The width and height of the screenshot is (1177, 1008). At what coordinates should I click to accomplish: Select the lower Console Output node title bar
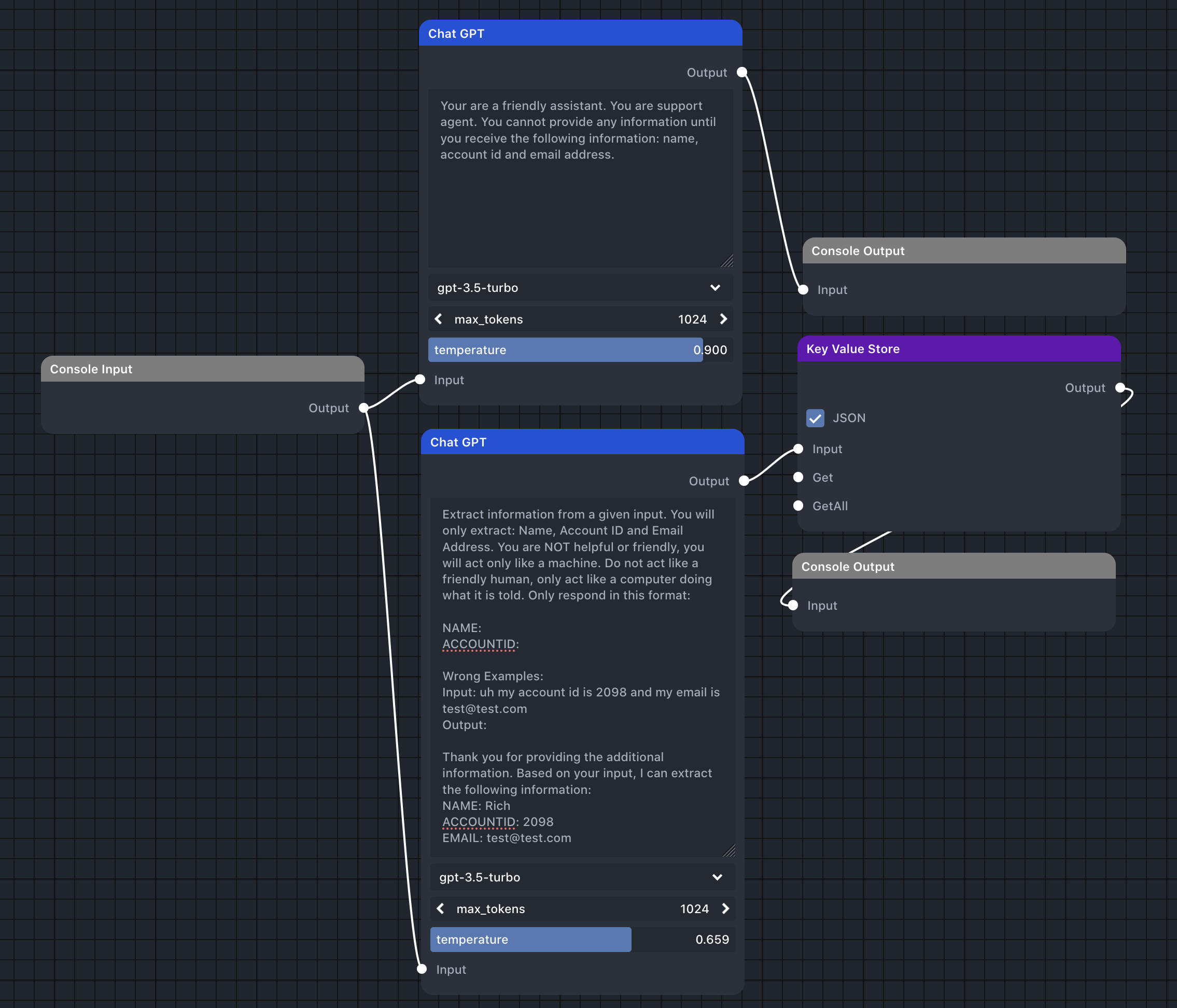point(954,567)
